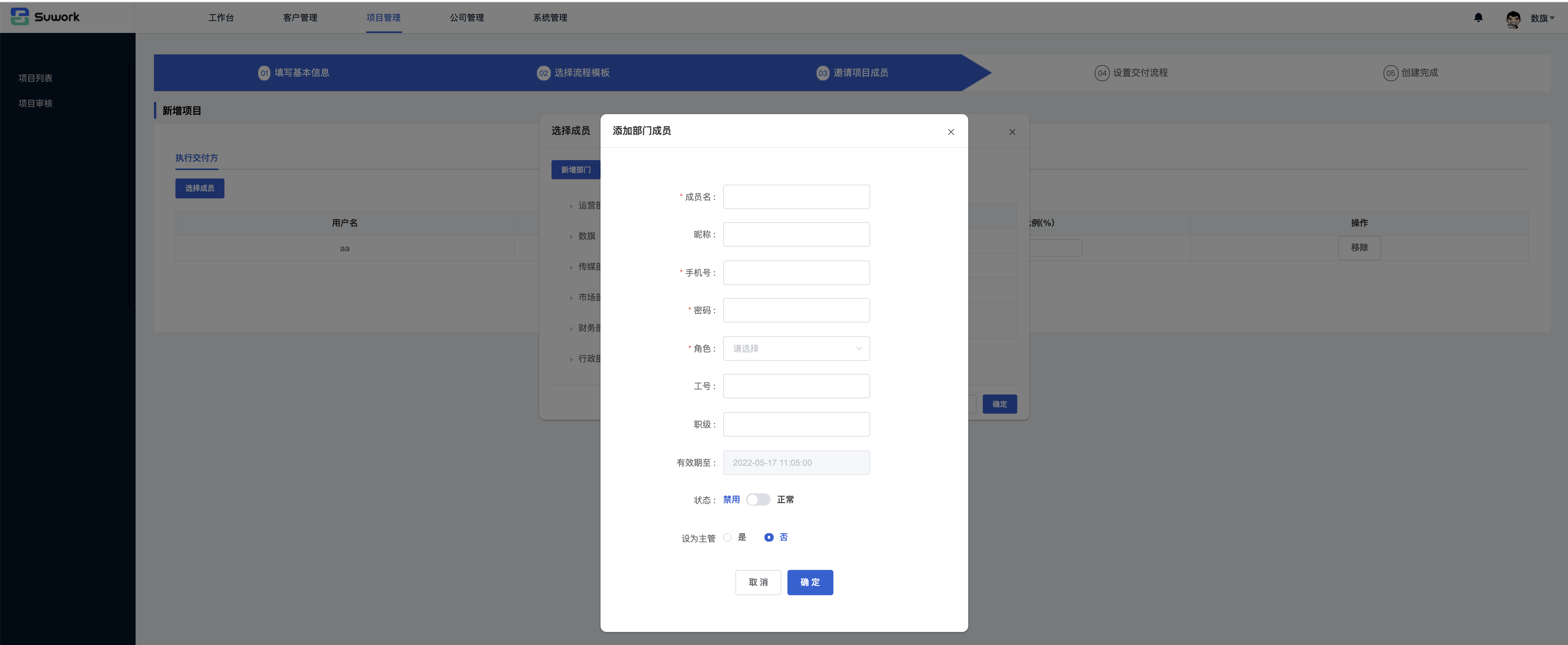Expand the 数旗 tree node
Viewport: 1568px width, 645px height.
click(571, 237)
